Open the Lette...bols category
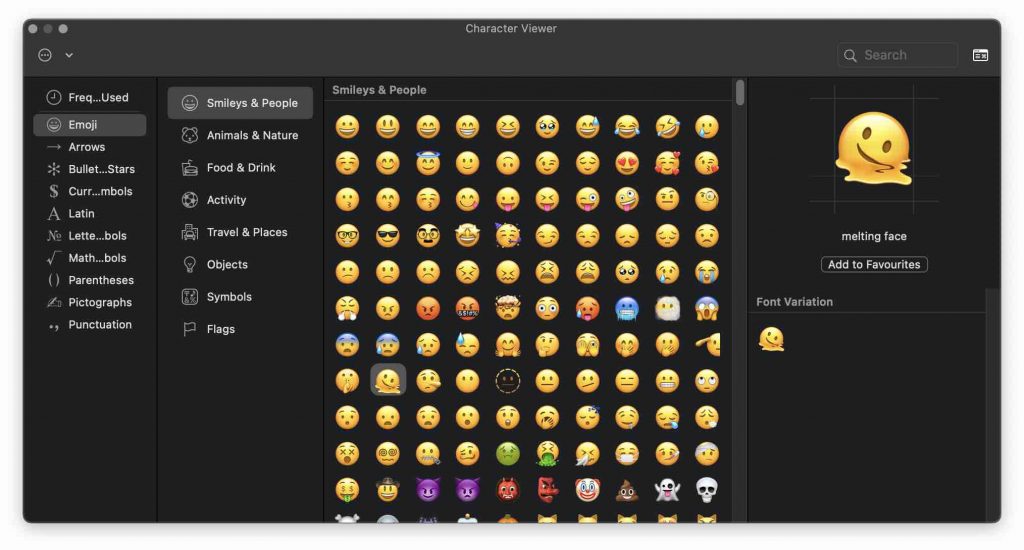 click(89, 236)
